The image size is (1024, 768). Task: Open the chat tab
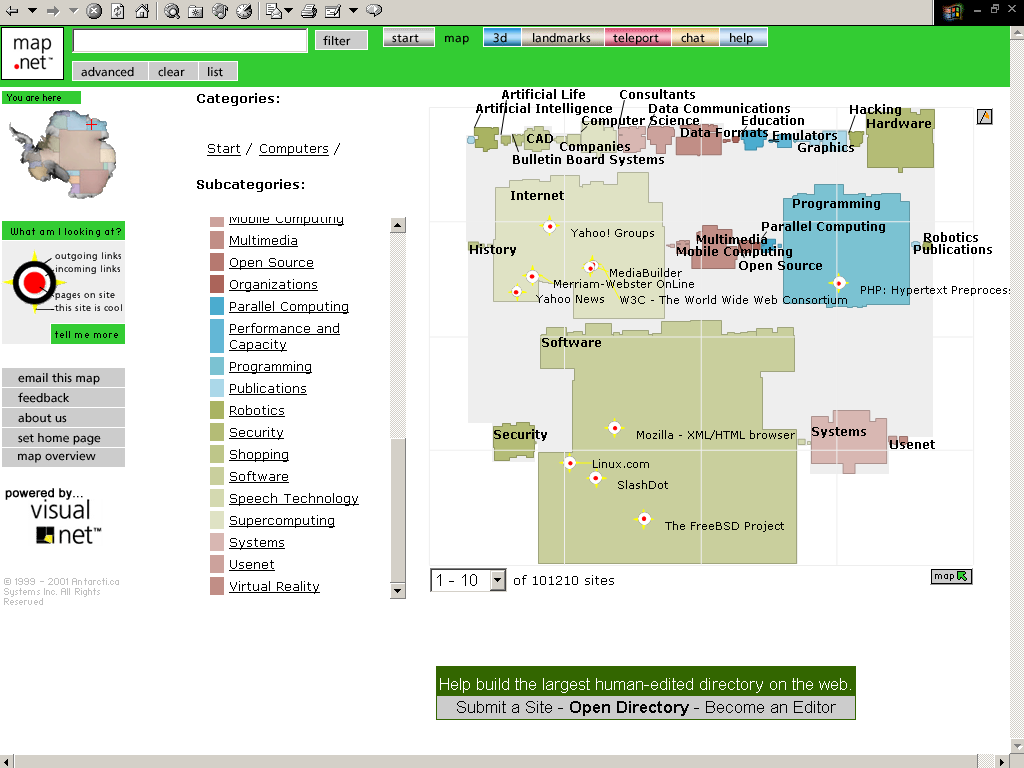click(x=694, y=37)
